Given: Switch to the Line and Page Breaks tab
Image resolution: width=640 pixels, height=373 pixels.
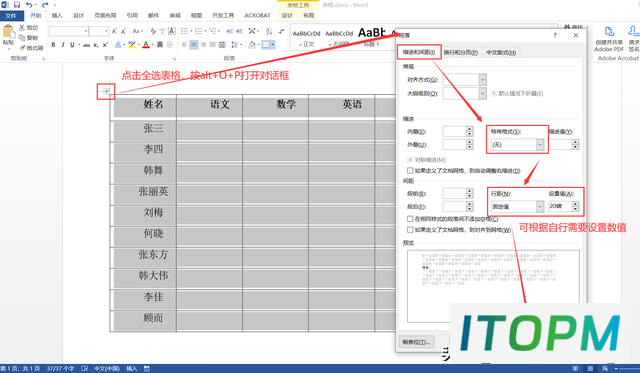Looking at the screenshot, I should (x=460, y=53).
